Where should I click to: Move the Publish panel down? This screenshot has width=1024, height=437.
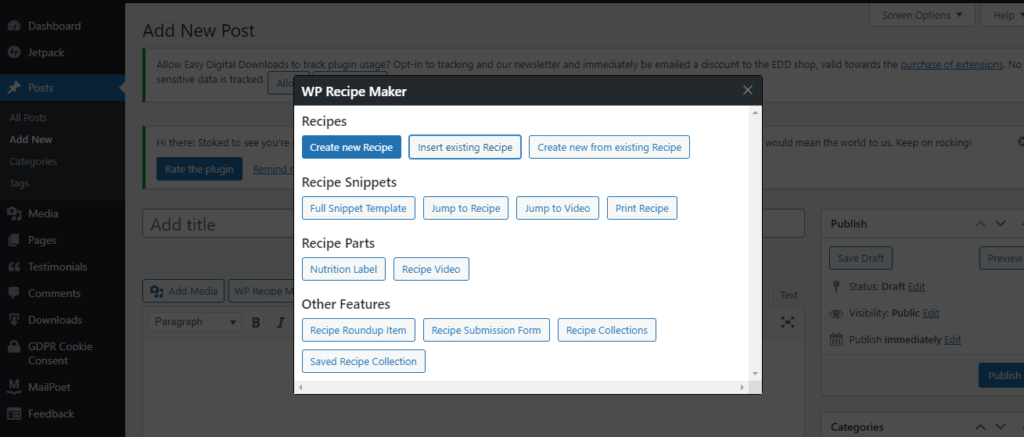(x=1000, y=223)
